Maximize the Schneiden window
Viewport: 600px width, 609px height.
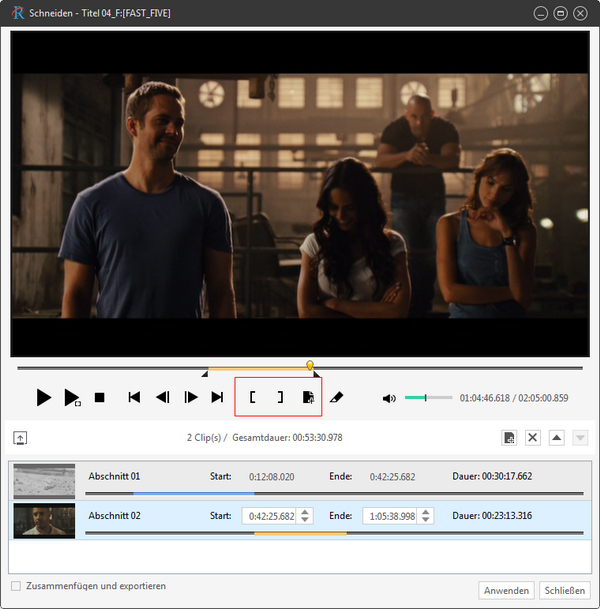click(560, 14)
